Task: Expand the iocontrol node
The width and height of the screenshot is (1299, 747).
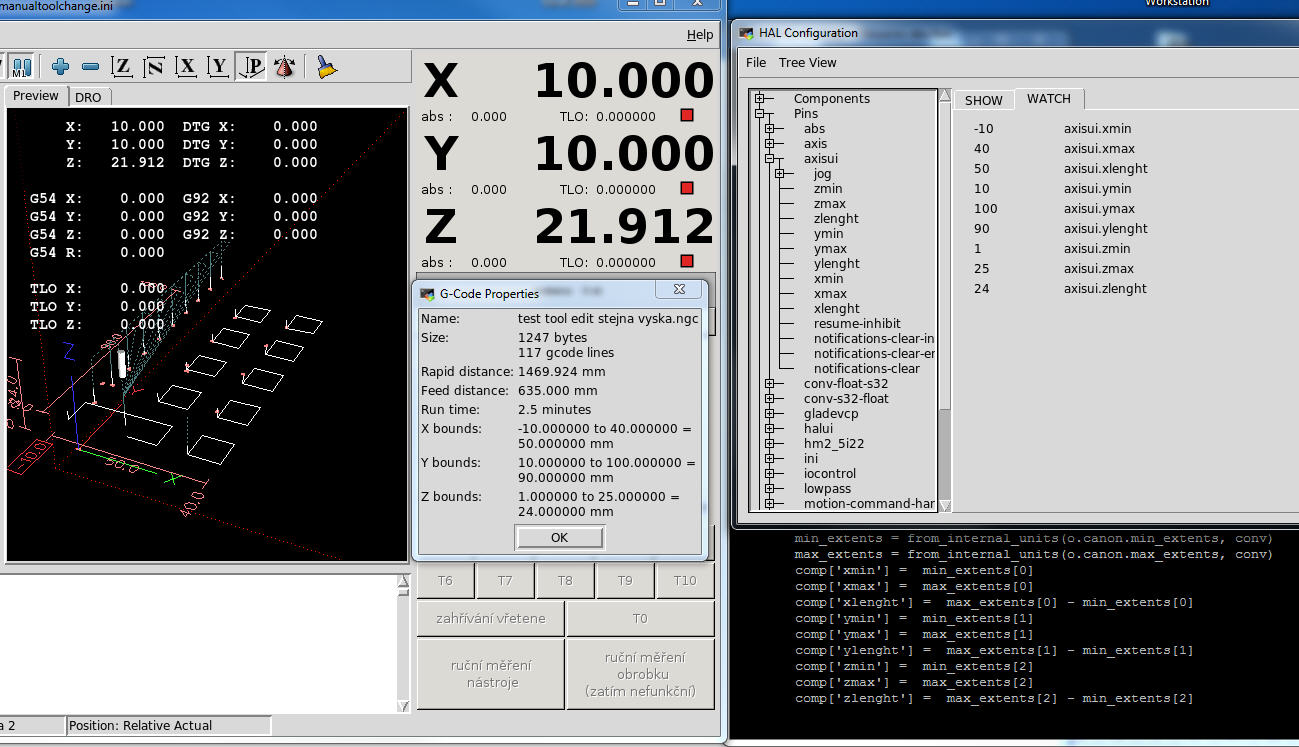Action: click(770, 474)
